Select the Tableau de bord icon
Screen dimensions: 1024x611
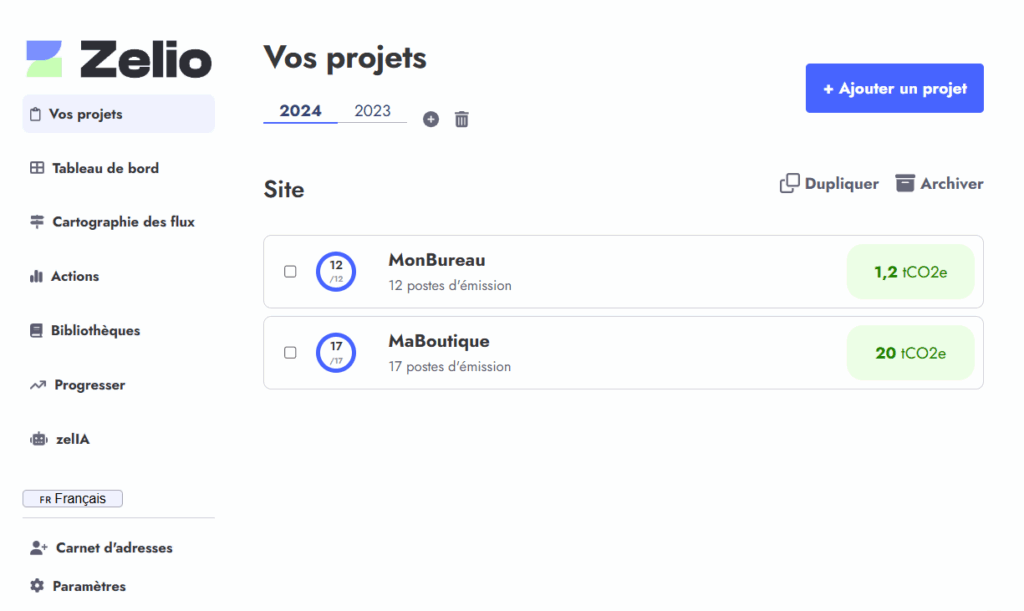point(37,168)
